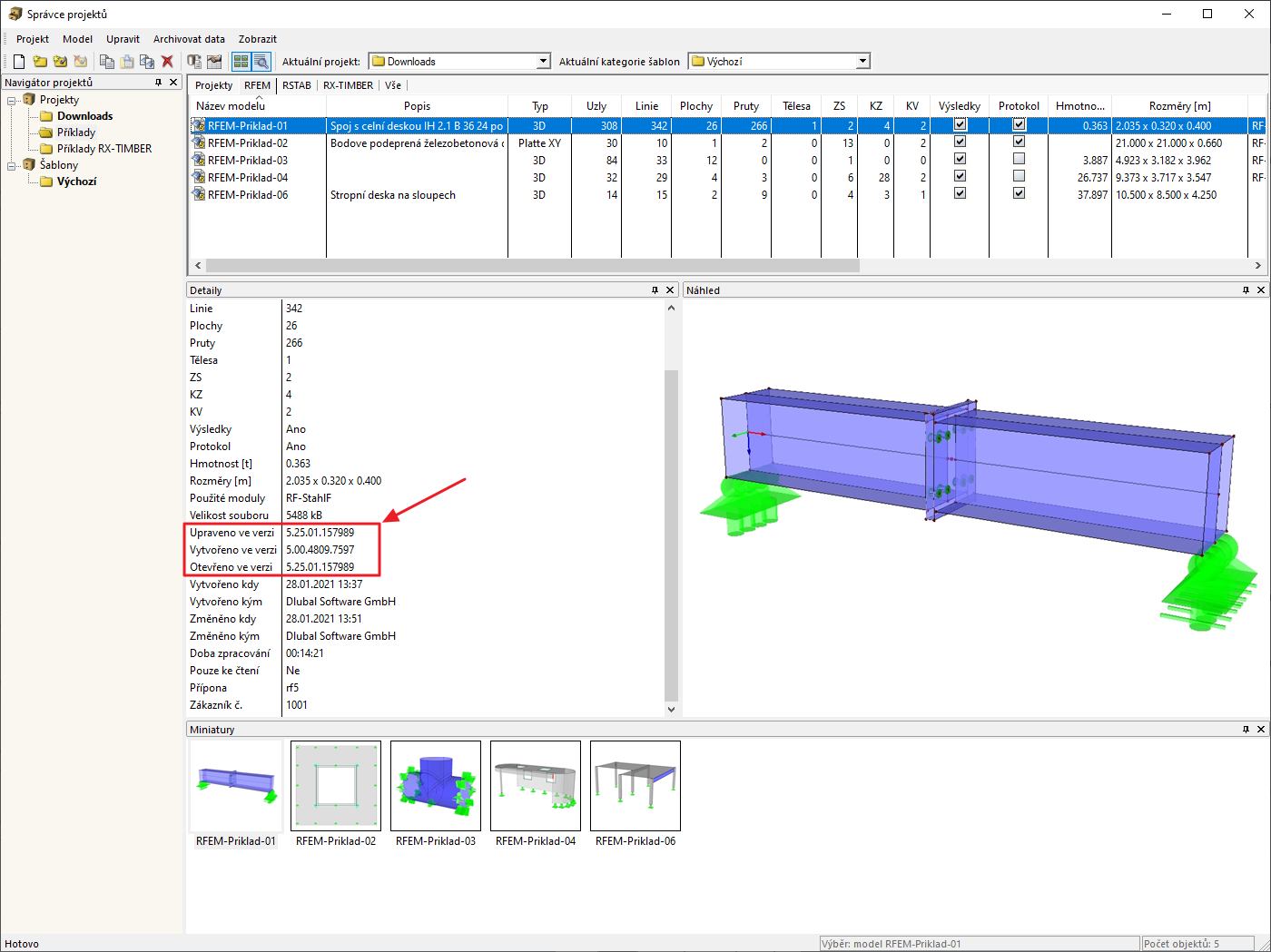Click the Detaily scroll-up arrow
Image resolution: width=1271 pixels, height=952 pixels.
[x=671, y=309]
